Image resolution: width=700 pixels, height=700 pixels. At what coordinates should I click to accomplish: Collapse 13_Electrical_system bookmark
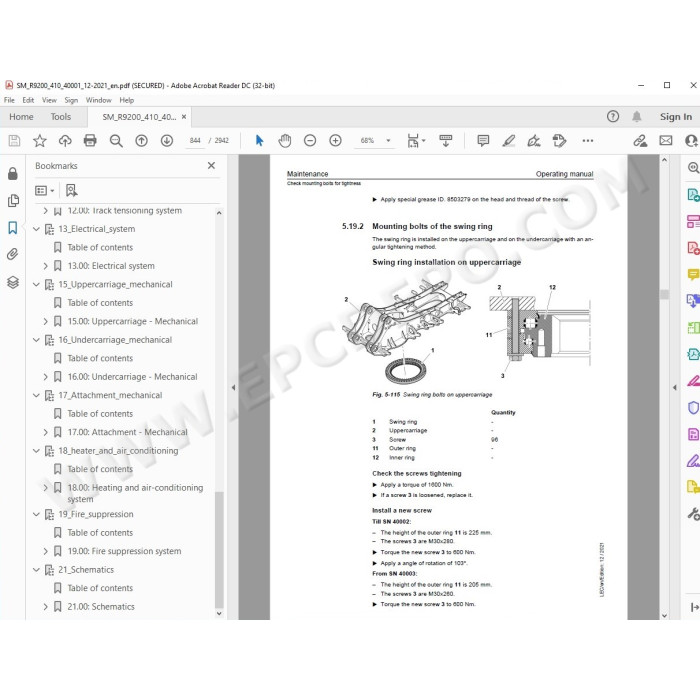point(36,229)
